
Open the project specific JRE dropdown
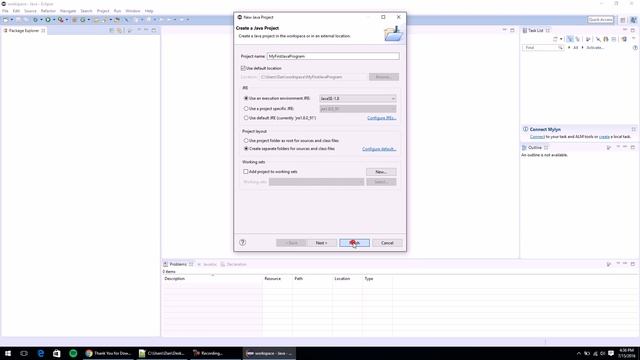[358, 109]
